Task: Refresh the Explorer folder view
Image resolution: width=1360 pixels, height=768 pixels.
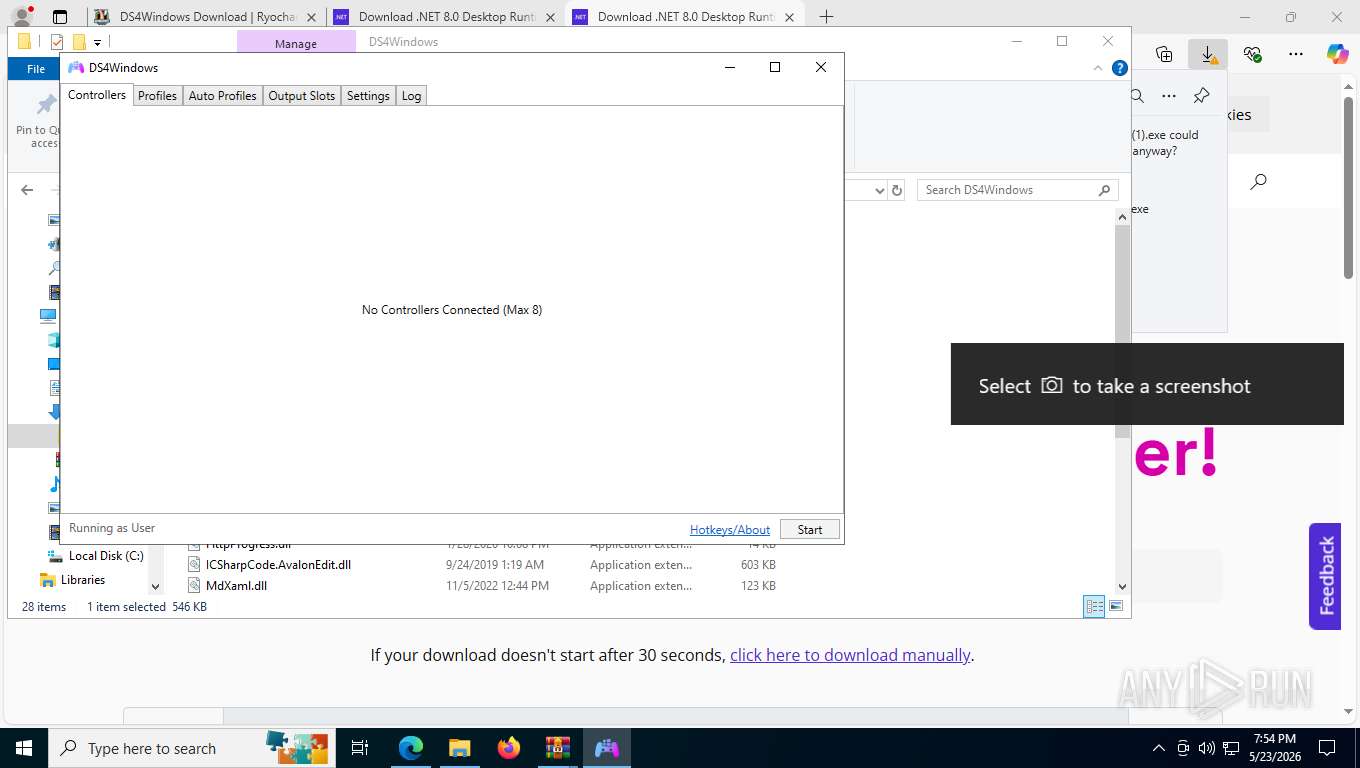Action: coord(897,190)
